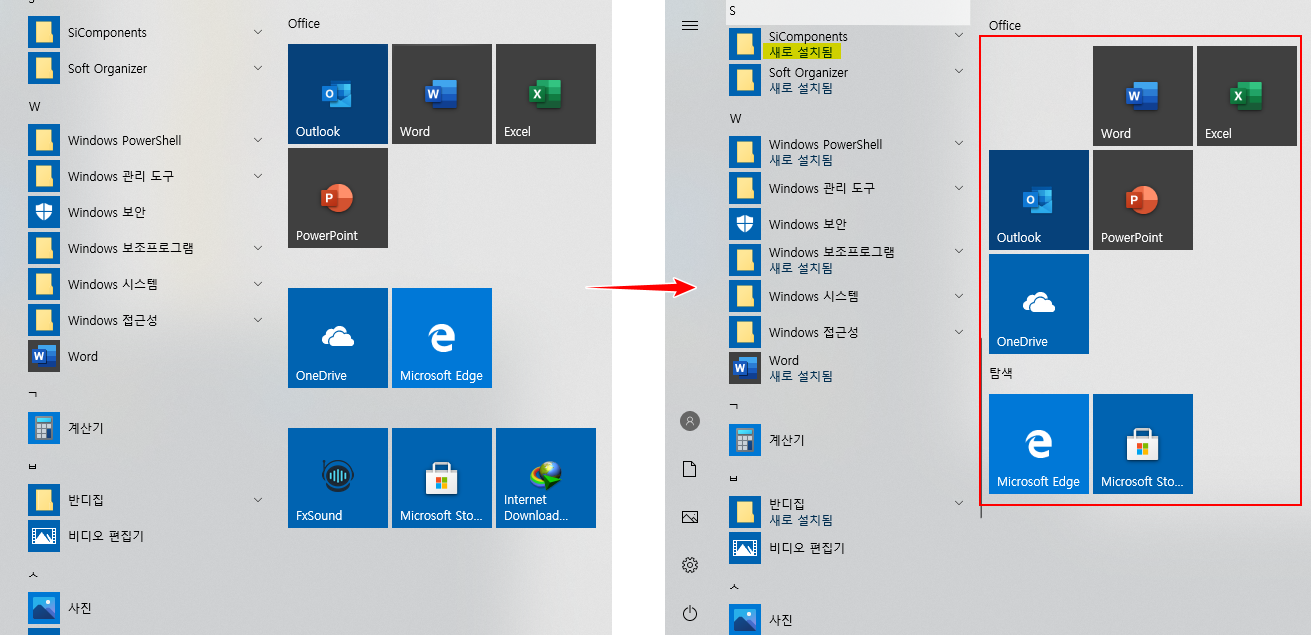
Task: Launch Internet Download tile
Action: point(546,478)
